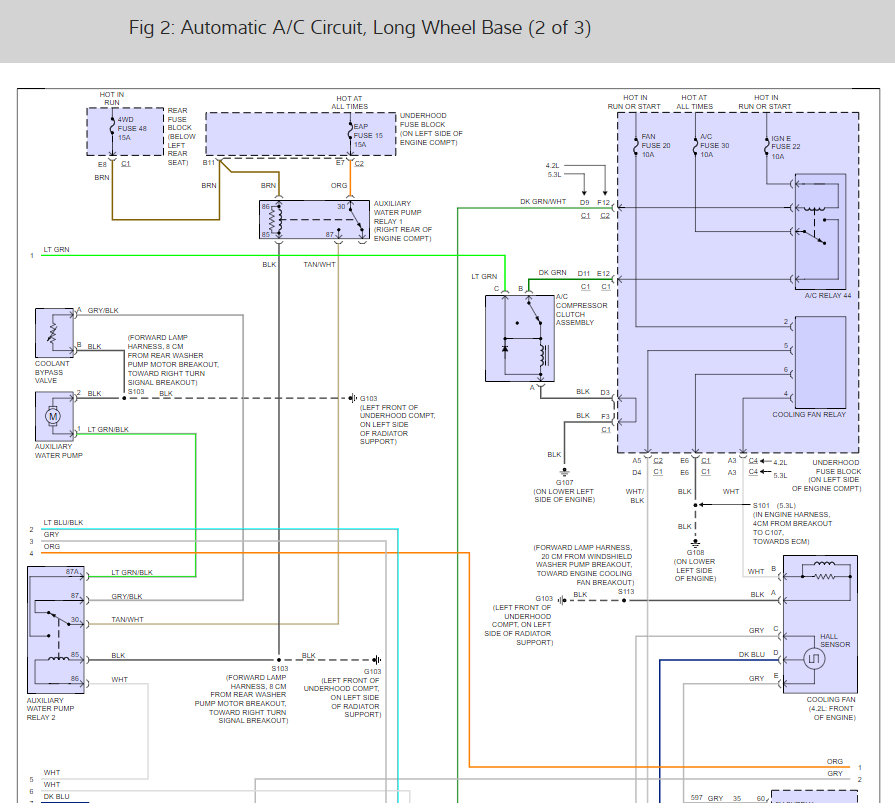This screenshot has height=811, width=895.
Task: Click the diode symbol inside compressor clutch assembly
Action: pos(505,347)
